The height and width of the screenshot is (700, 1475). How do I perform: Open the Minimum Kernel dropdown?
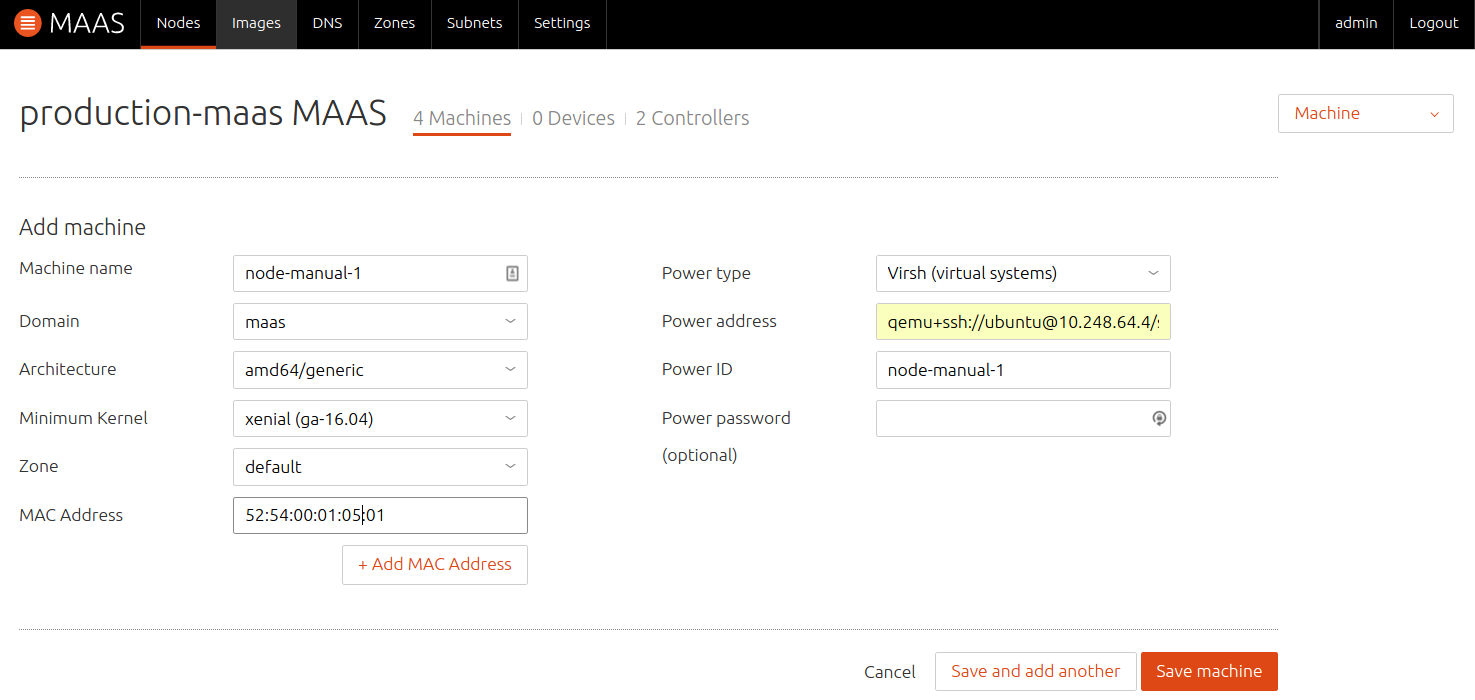click(380, 419)
